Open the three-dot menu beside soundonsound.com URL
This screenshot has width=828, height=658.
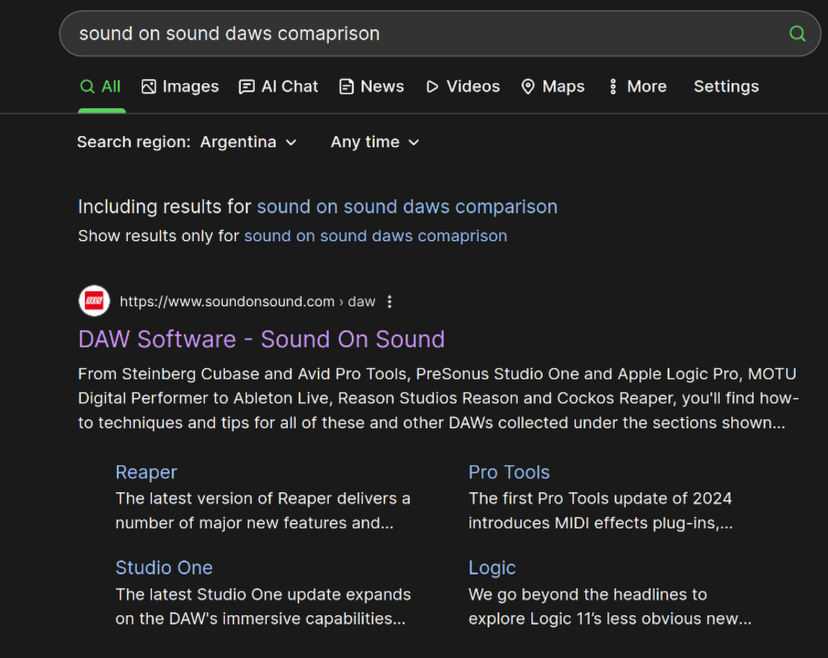pyautogui.click(x=390, y=302)
